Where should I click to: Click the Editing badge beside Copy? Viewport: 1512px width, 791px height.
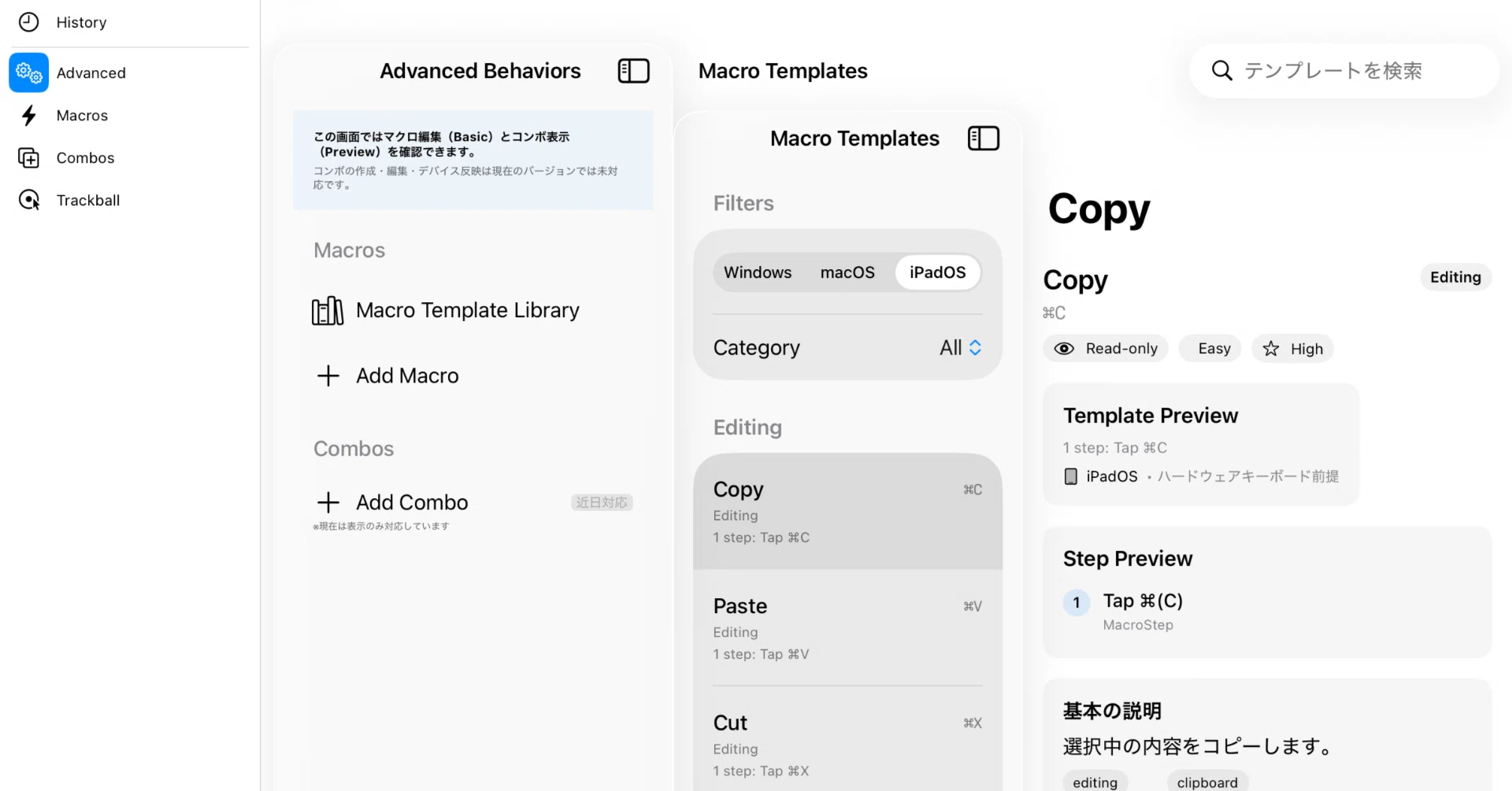point(1455,277)
